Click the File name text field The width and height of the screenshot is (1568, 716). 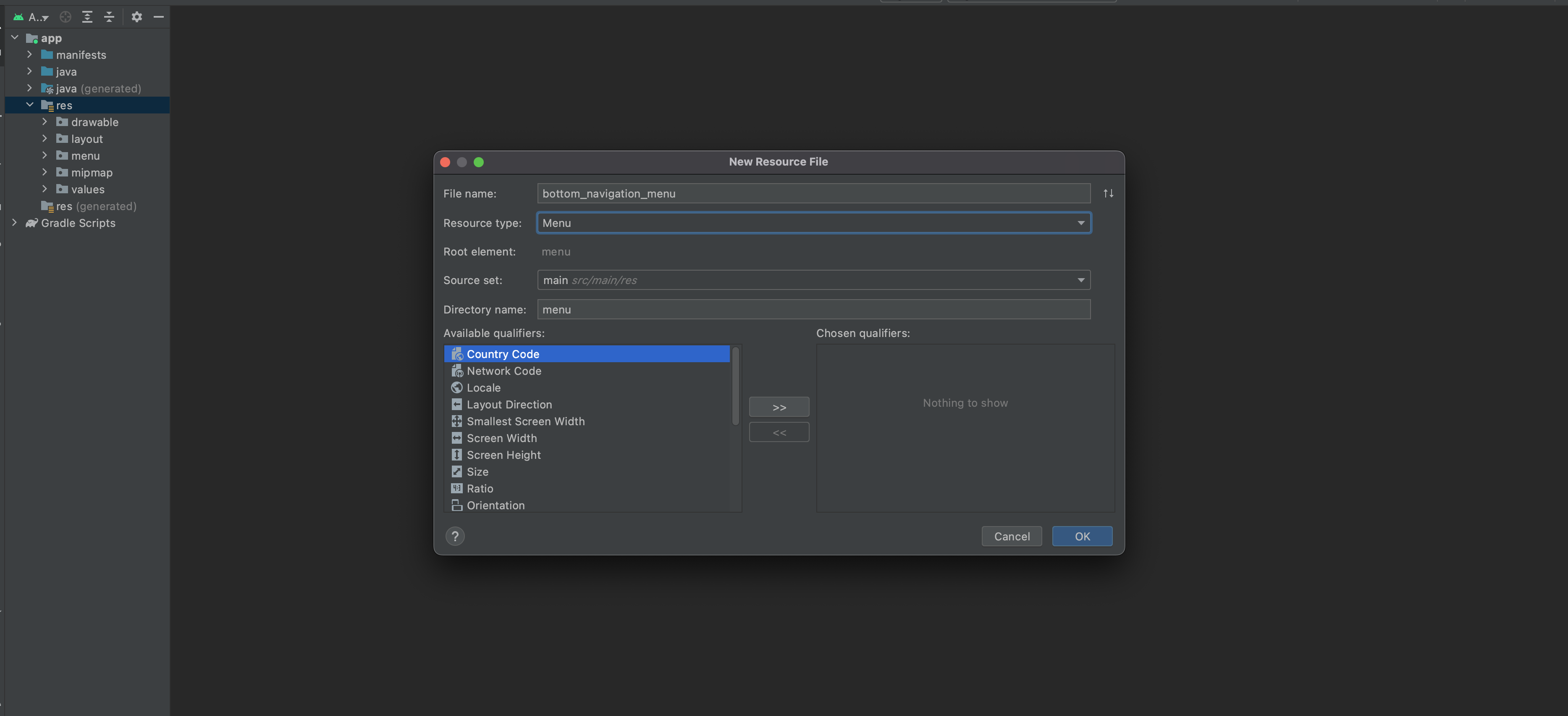[x=813, y=194]
